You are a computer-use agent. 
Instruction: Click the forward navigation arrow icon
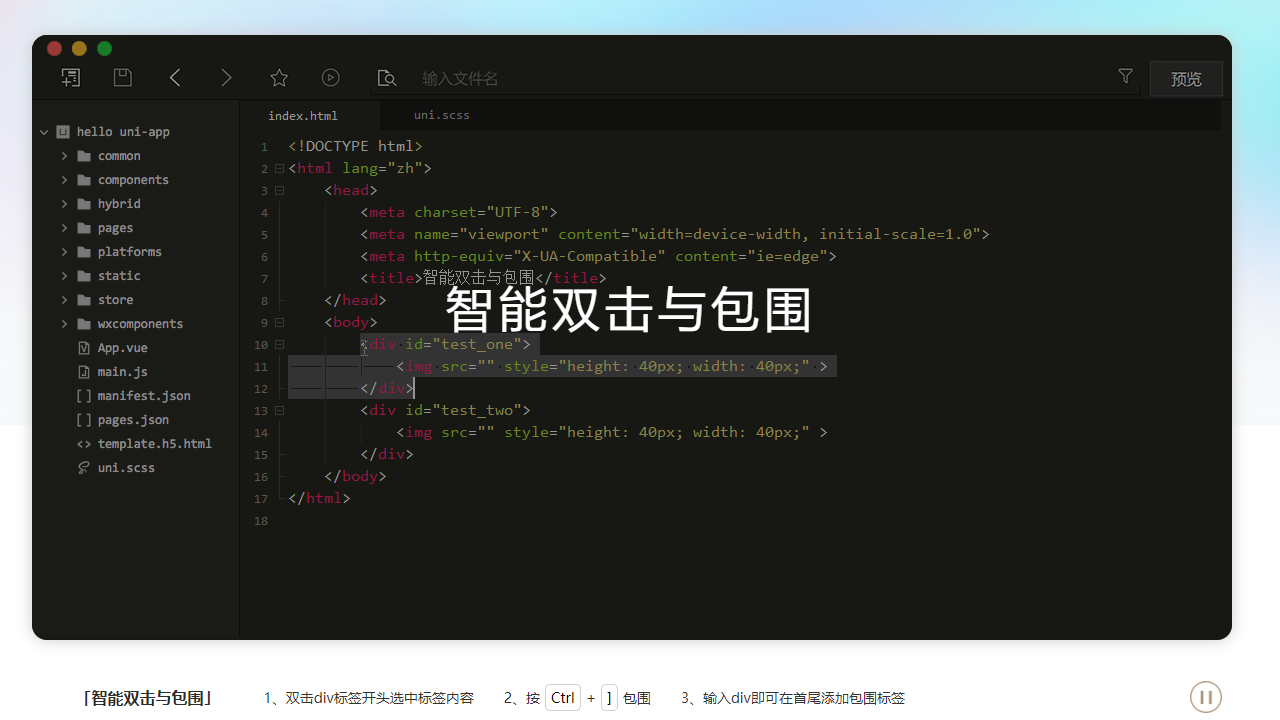227,77
